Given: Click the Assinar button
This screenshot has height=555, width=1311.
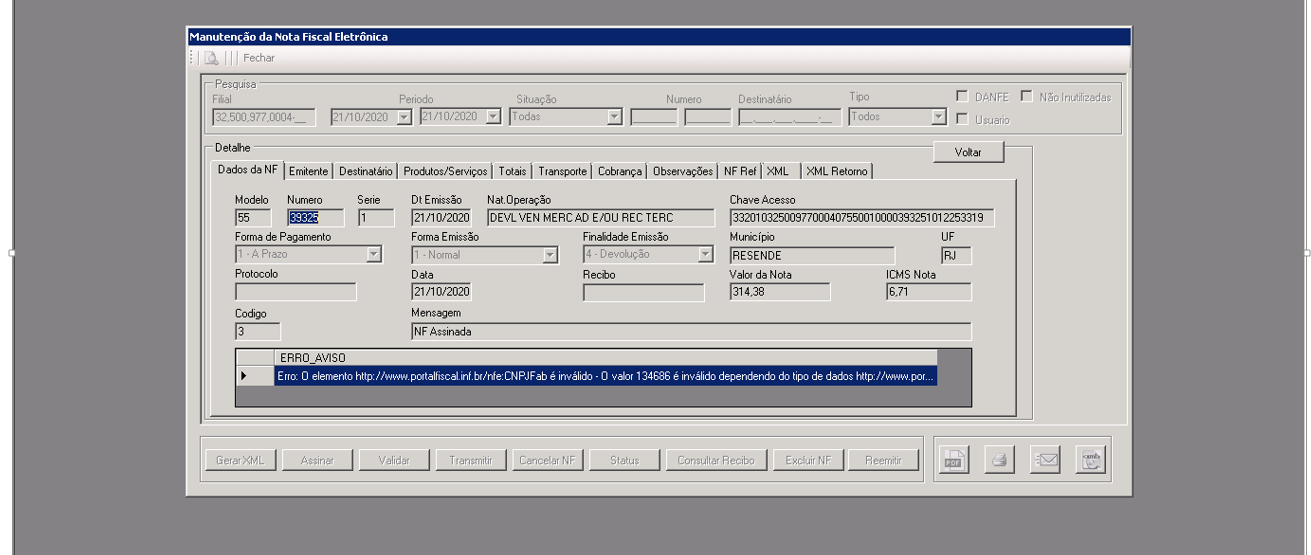Looking at the screenshot, I should tap(317, 460).
